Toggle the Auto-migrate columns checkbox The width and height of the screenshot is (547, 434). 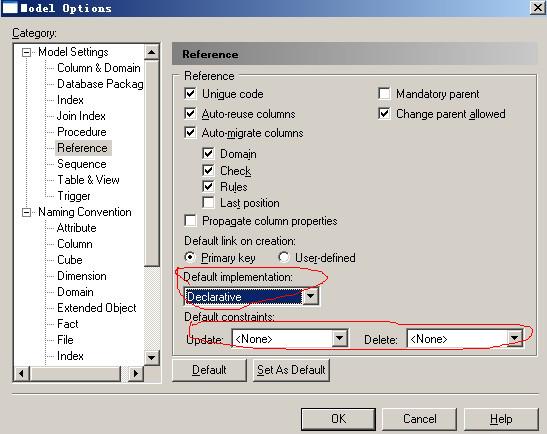coord(190,133)
